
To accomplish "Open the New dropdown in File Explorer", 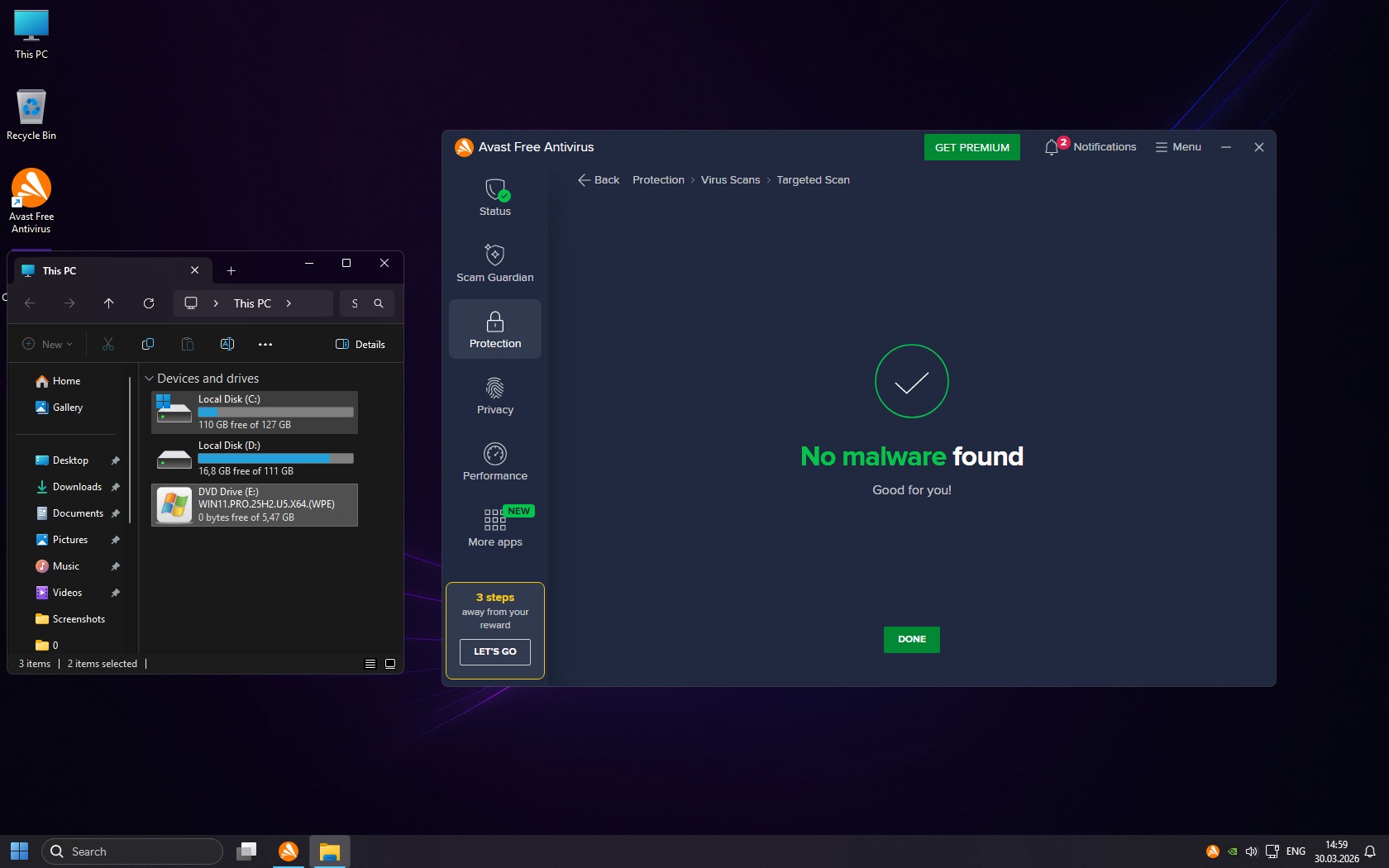I will (x=47, y=344).
